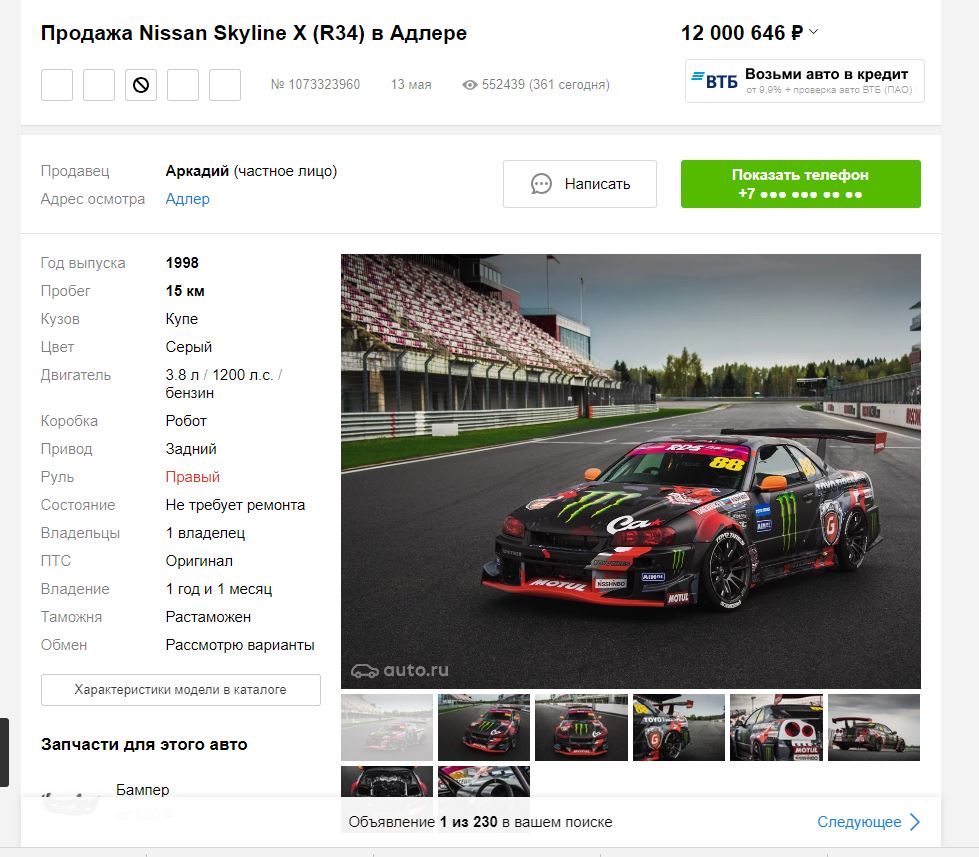This screenshot has width=979, height=857.
Task: Click the views count 552439 (361 сегодня)
Action: point(546,84)
